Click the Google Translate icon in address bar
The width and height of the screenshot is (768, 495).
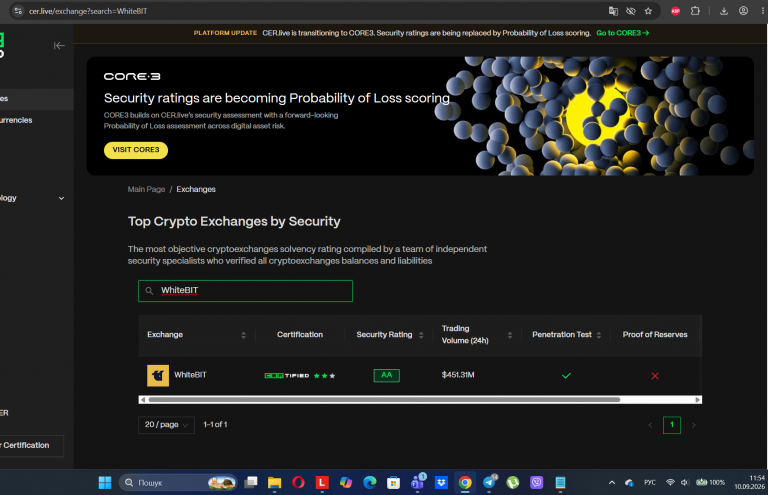613,11
